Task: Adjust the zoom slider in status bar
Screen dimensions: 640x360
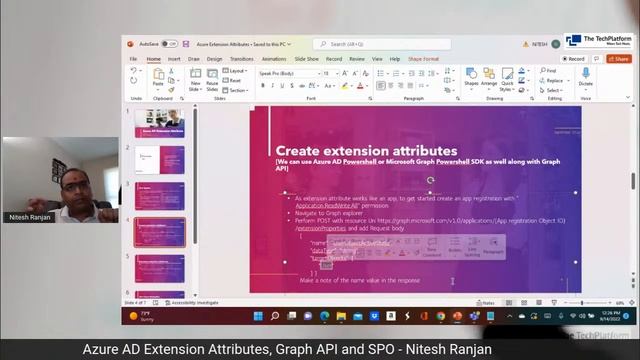Action: pyautogui.click(x=582, y=303)
